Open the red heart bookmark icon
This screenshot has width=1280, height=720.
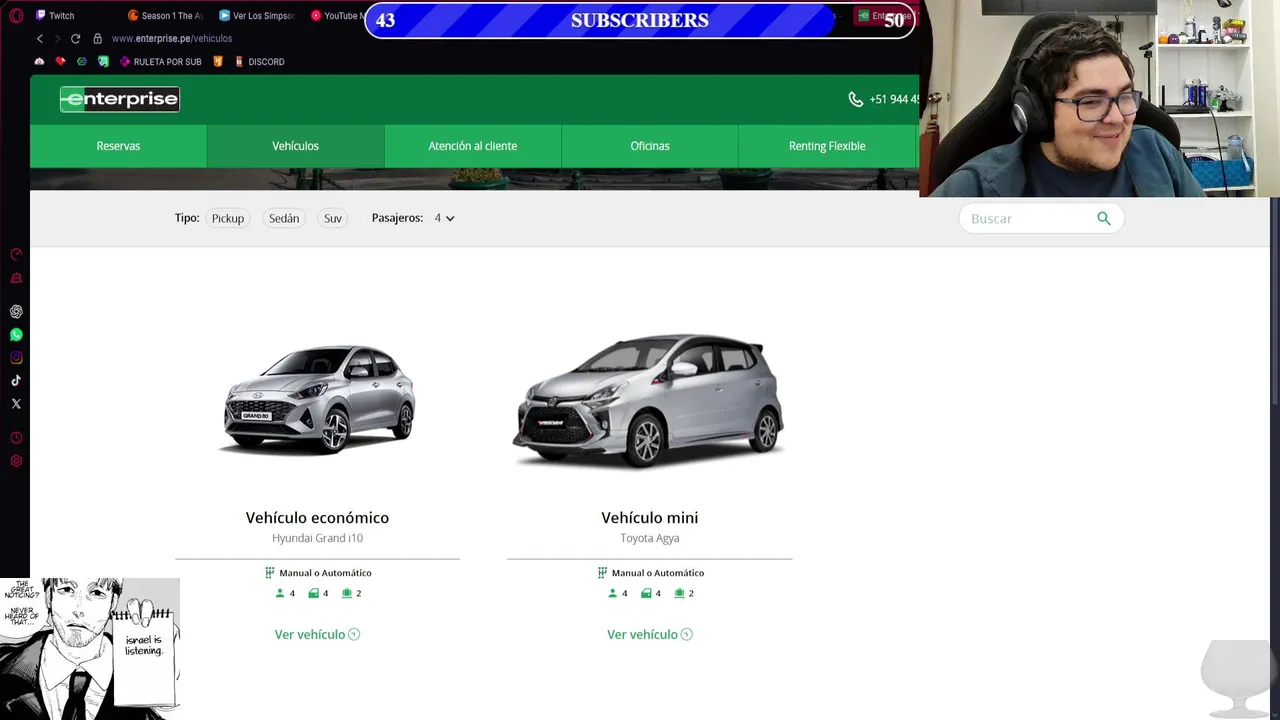61,61
